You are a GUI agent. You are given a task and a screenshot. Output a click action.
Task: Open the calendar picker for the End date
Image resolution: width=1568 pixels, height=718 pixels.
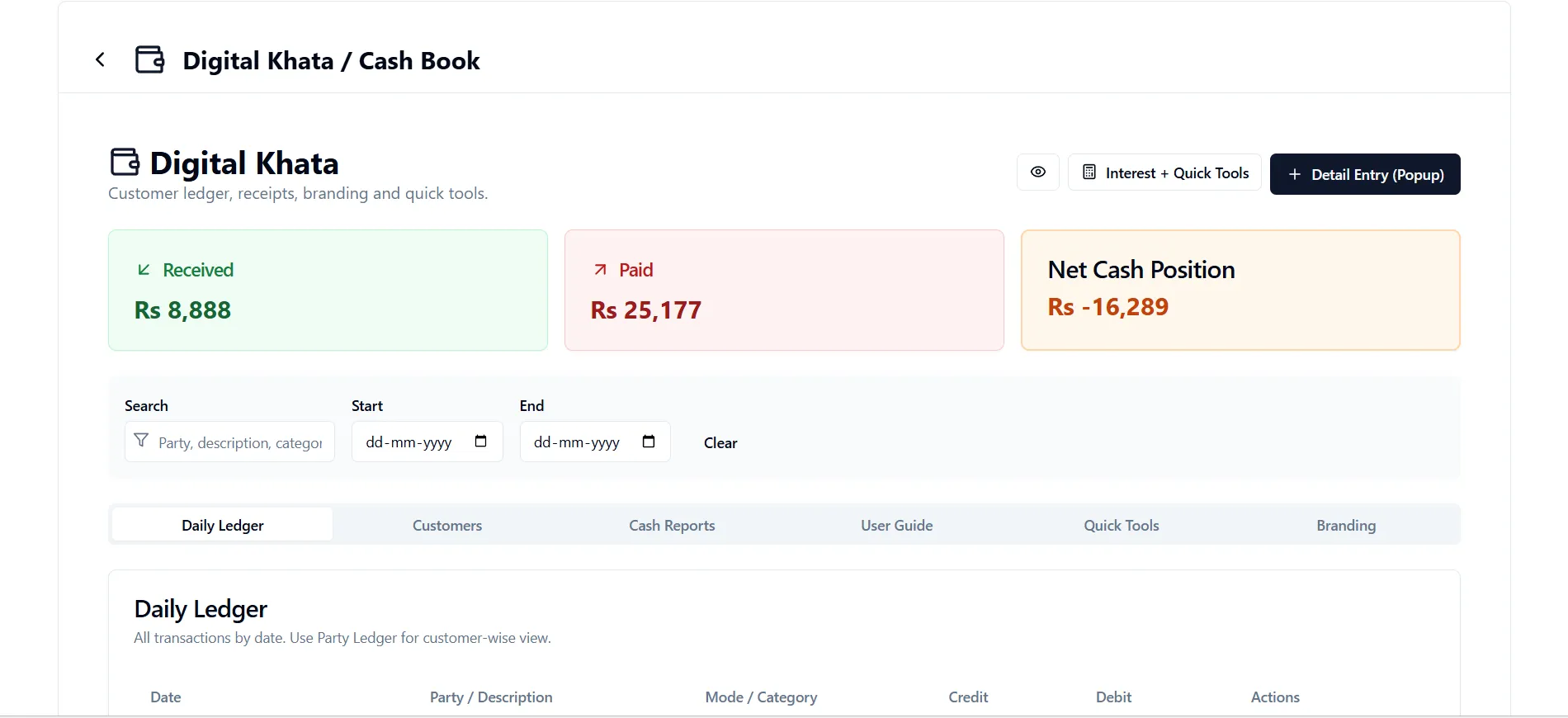coord(649,442)
